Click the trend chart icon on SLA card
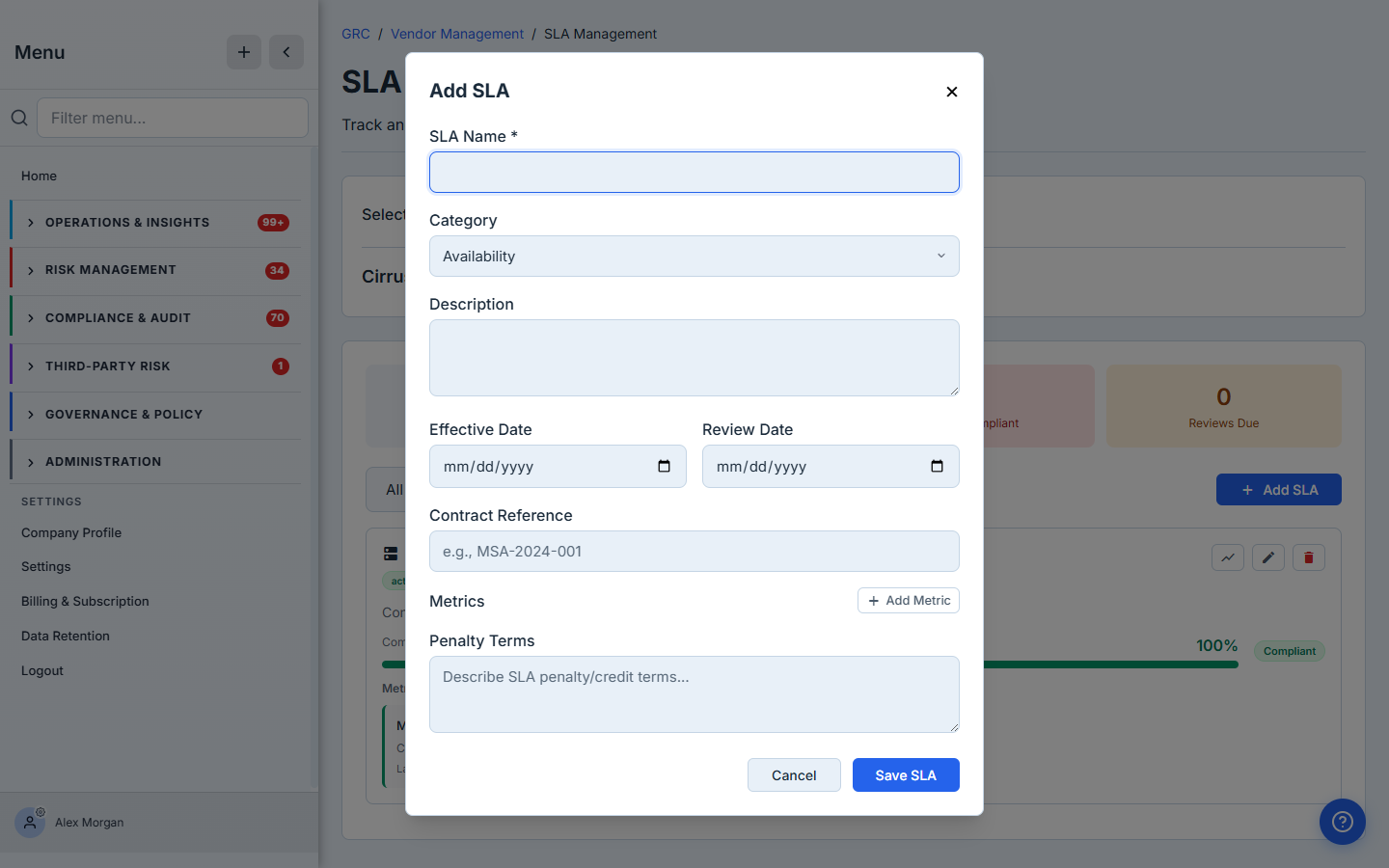The image size is (1389, 868). click(1228, 557)
